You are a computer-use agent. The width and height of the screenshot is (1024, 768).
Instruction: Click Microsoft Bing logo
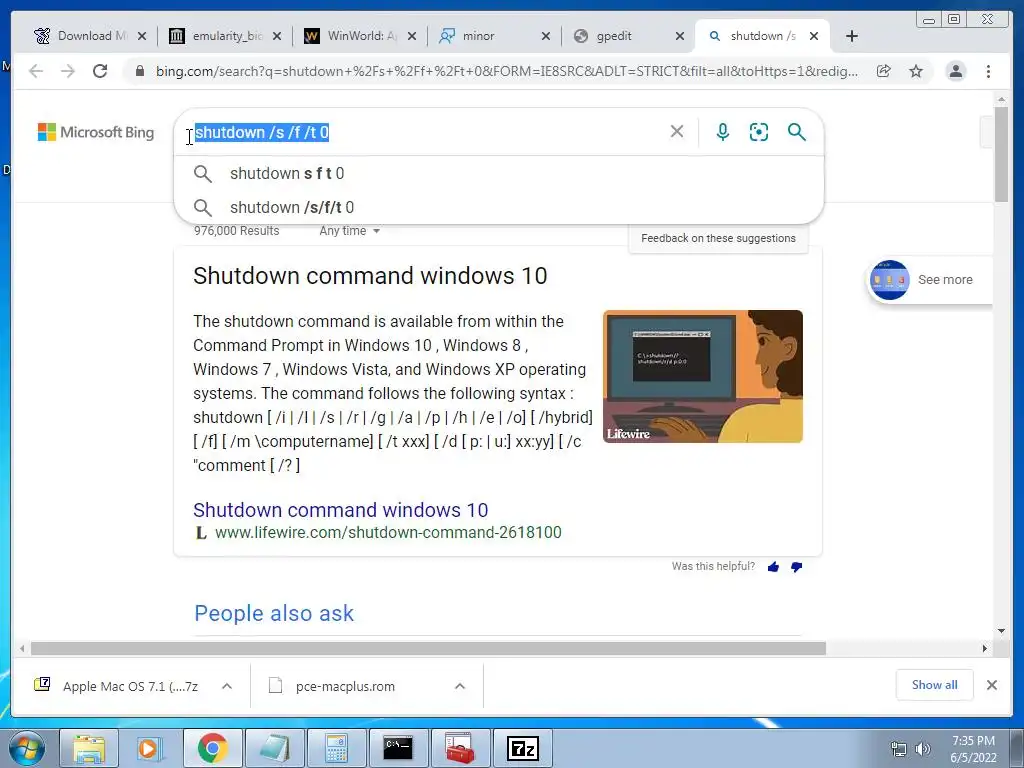(96, 132)
